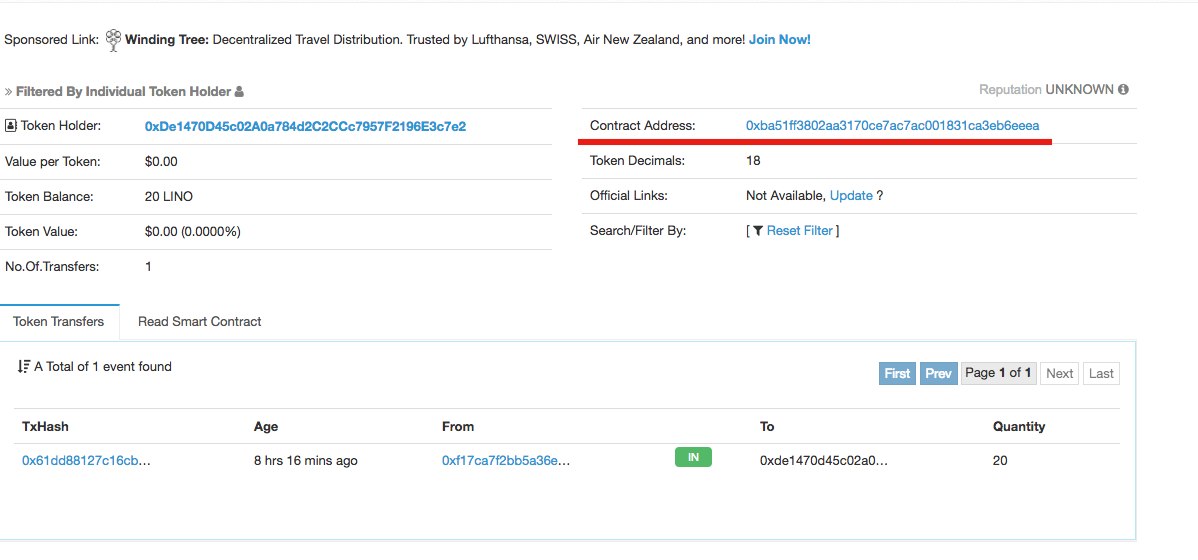The width and height of the screenshot is (1198, 560).
Task: Click Update for official links
Action: (851, 196)
